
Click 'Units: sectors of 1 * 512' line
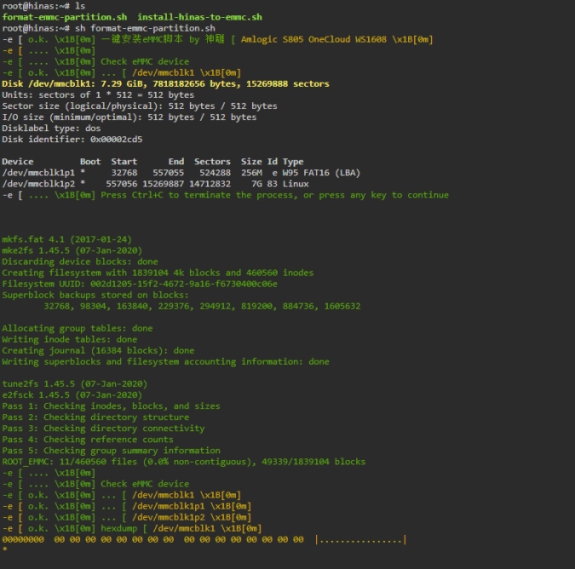[98, 95]
